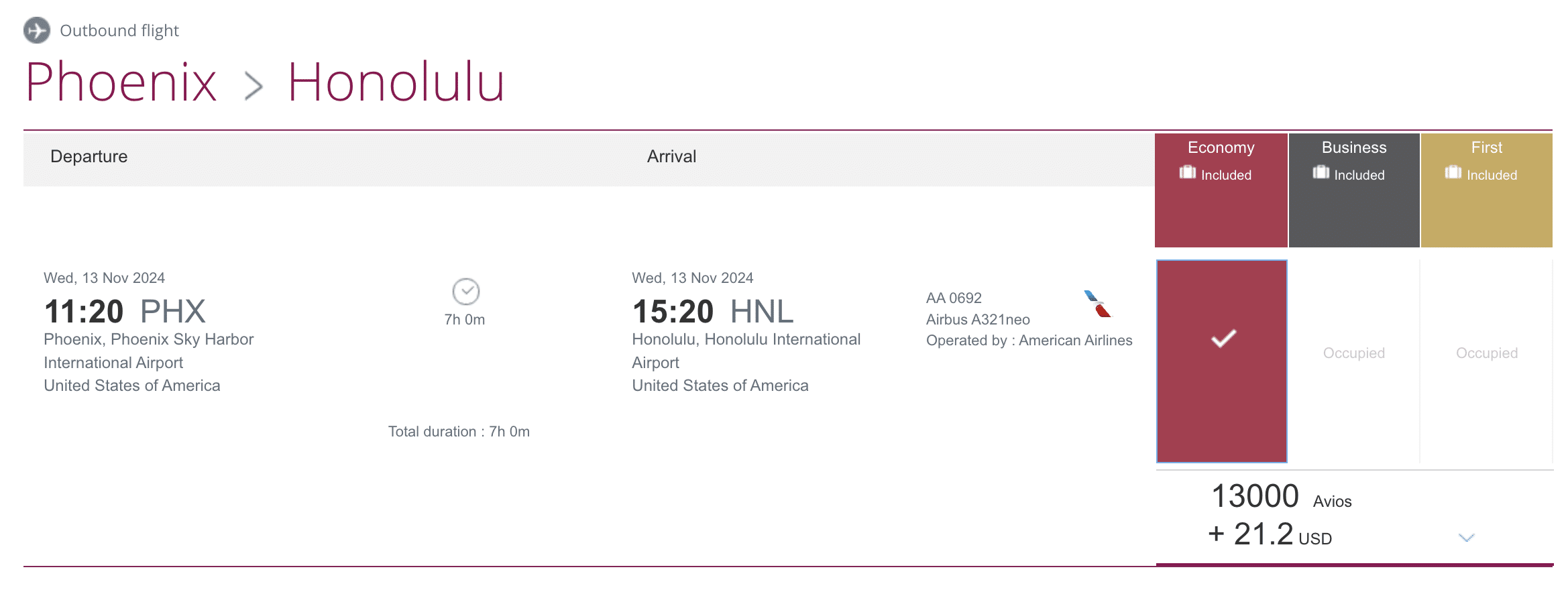Toggle the selected Economy fare checkmark cell

click(1221, 361)
